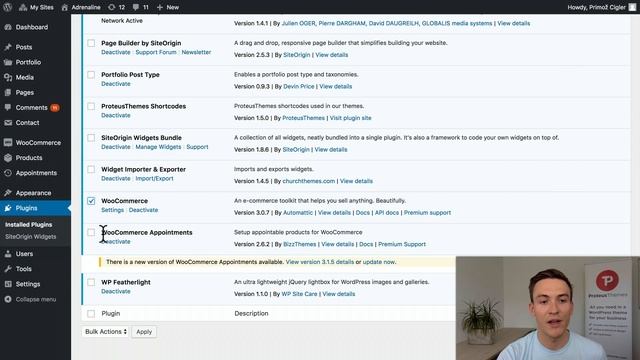View details of WP Featherlight
Viewport: 640px width, 360px height.
click(338, 294)
